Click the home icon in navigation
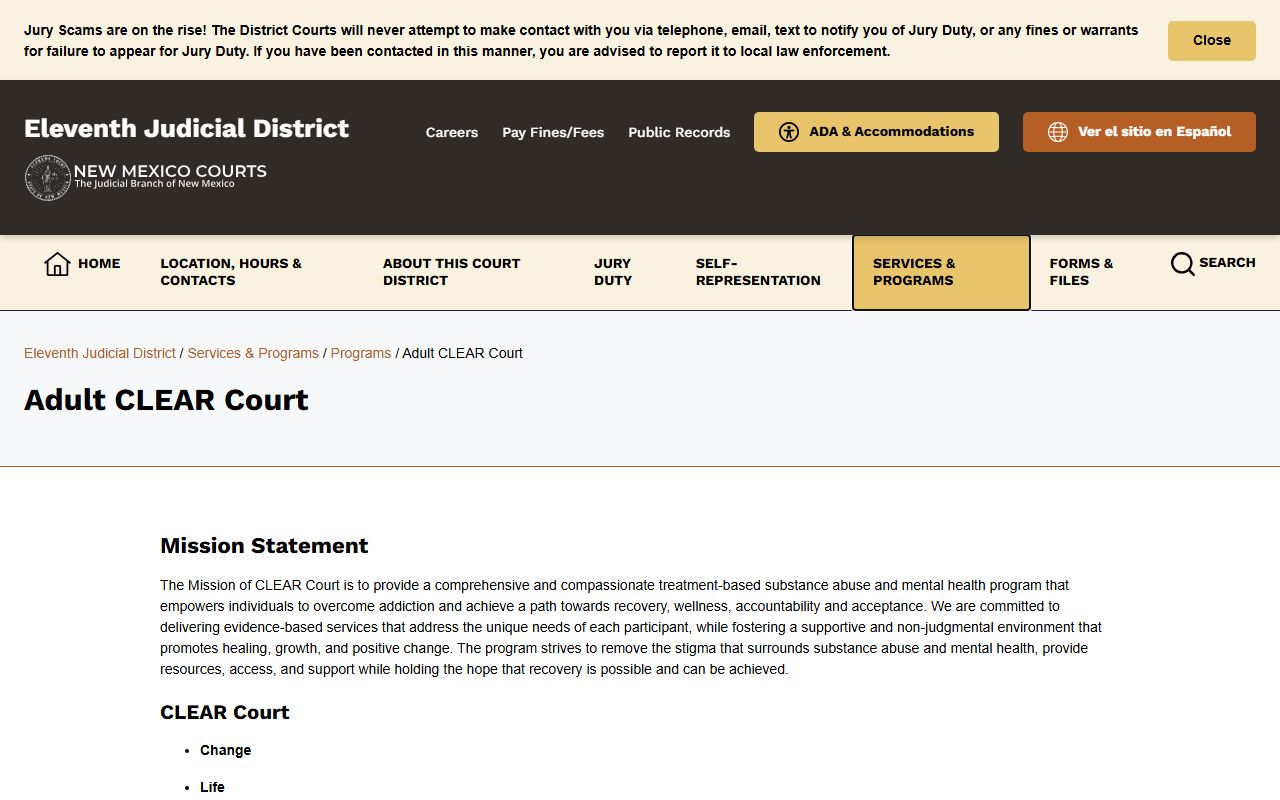This screenshot has height=800, width=1280. tap(57, 264)
